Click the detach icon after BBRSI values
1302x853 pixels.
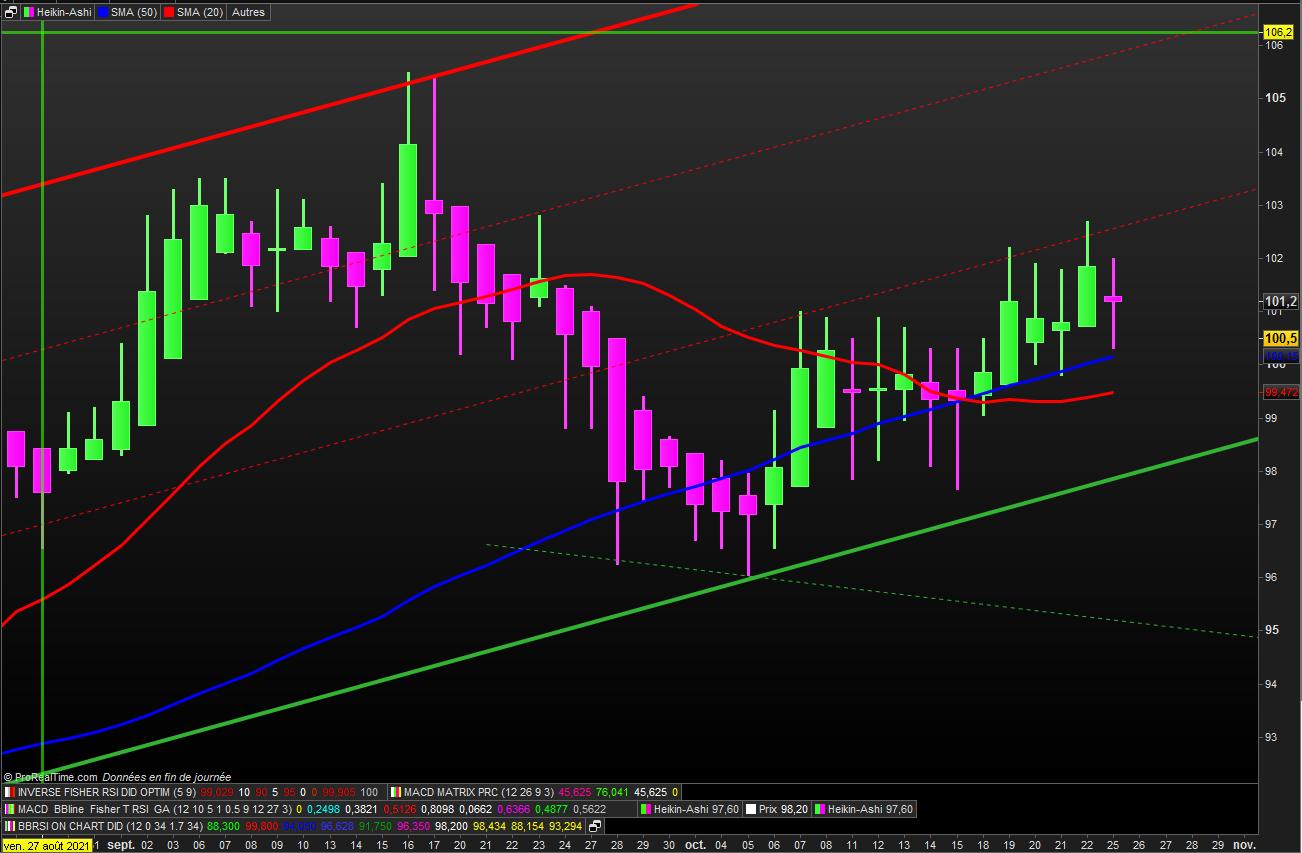595,827
